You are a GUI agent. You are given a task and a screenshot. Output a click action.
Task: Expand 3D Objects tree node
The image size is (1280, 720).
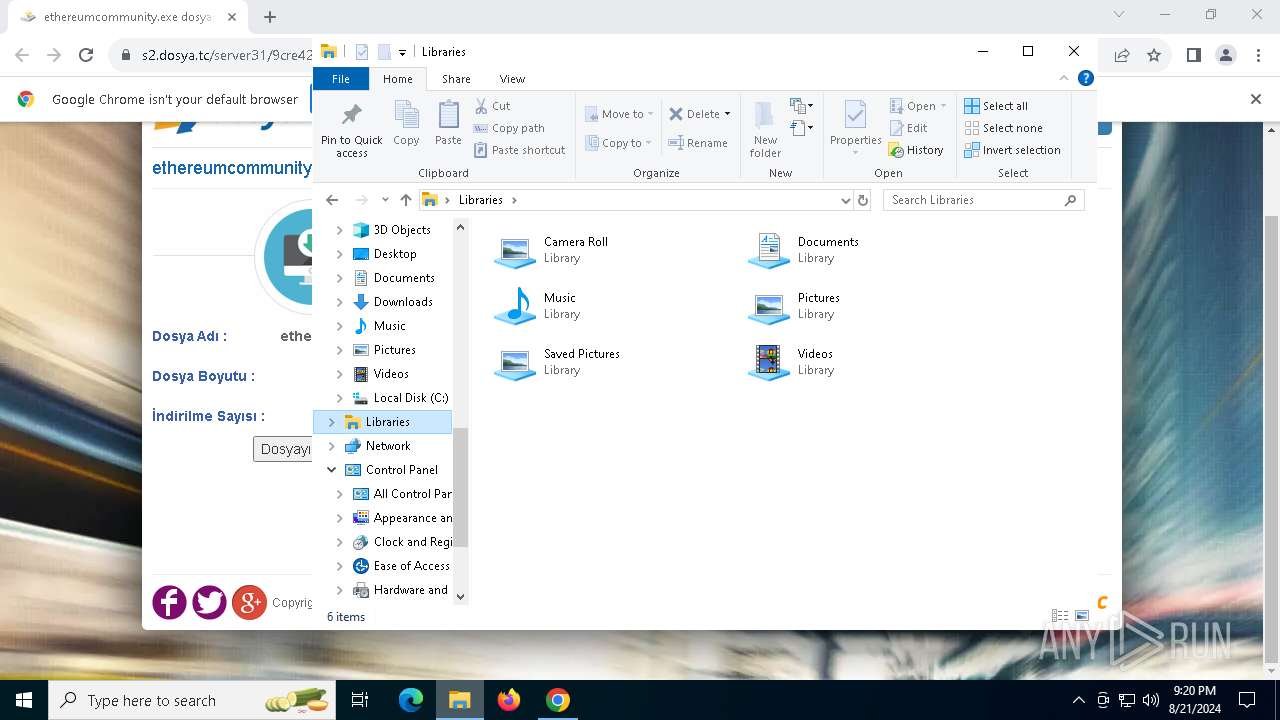click(x=339, y=230)
